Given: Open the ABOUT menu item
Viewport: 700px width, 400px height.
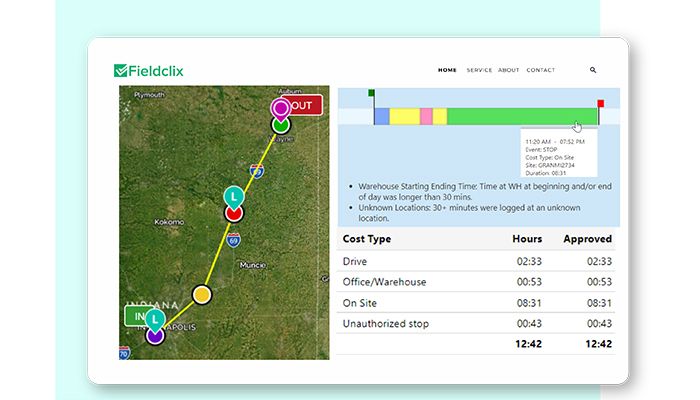Looking at the screenshot, I should 508,70.
